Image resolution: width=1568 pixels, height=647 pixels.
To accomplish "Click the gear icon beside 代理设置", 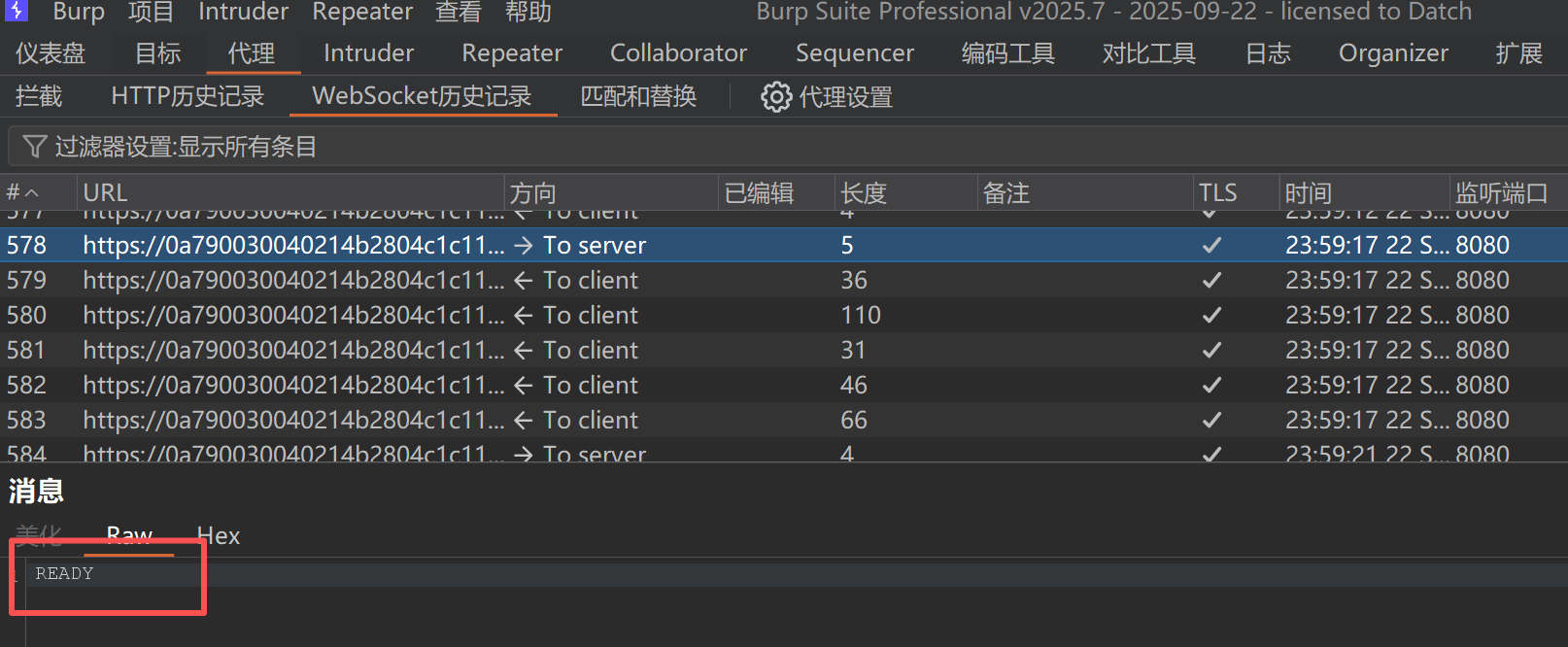I will click(776, 97).
